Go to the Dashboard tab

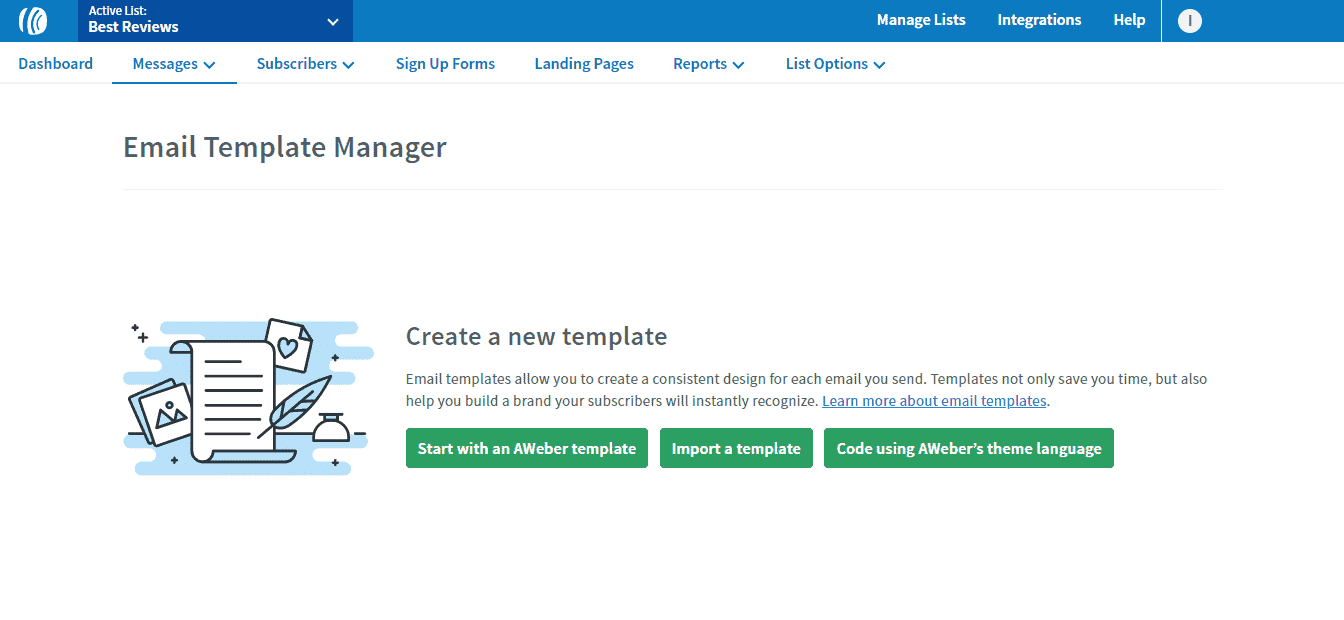tap(55, 63)
